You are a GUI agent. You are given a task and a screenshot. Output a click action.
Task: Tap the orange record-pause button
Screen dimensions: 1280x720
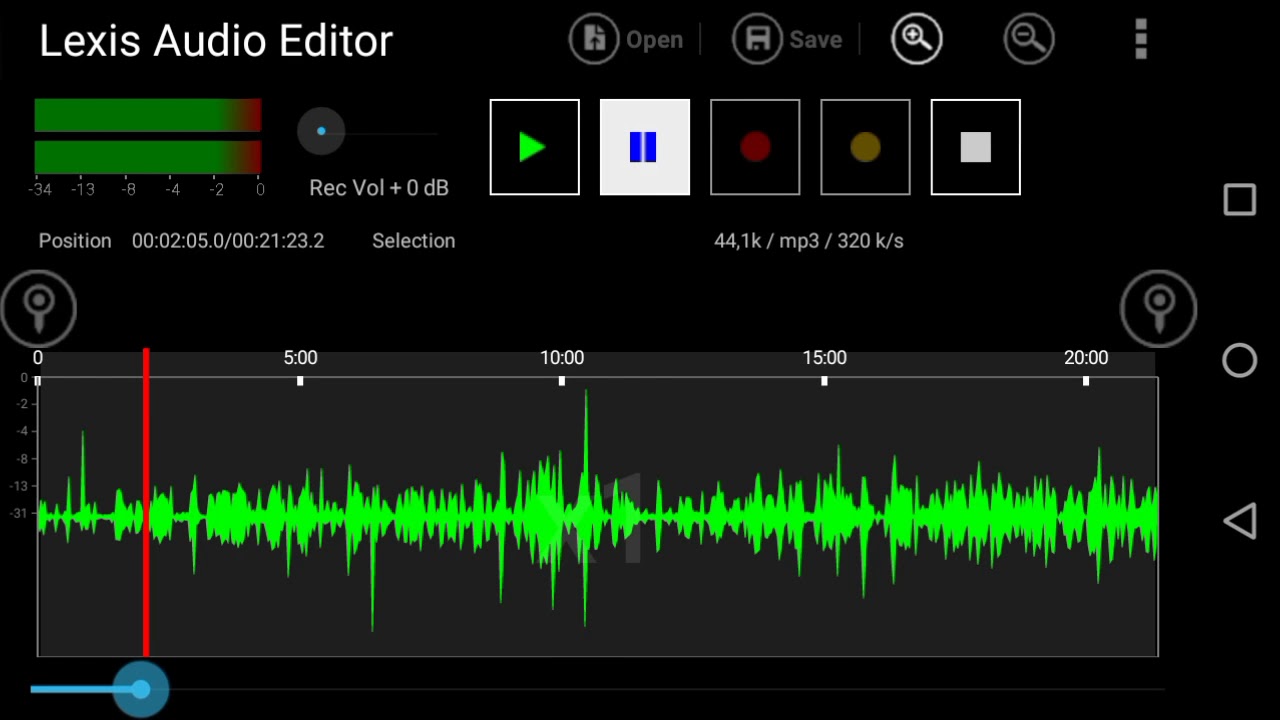click(x=865, y=147)
